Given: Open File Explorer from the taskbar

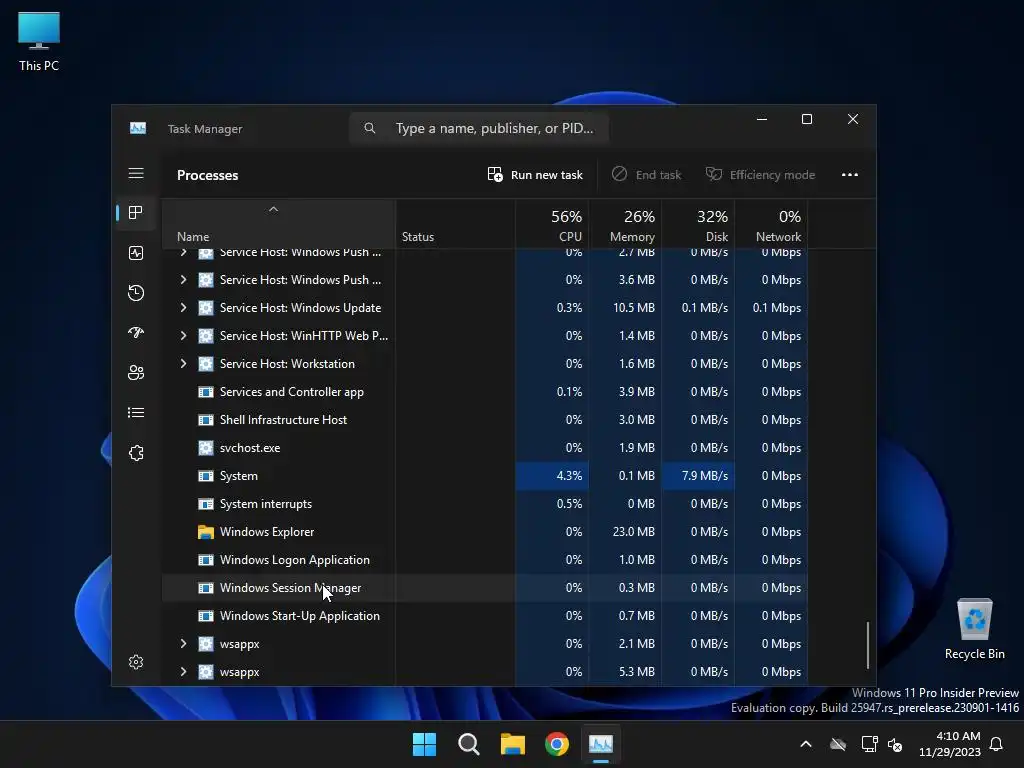Looking at the screenshot, I should (513, 744).
